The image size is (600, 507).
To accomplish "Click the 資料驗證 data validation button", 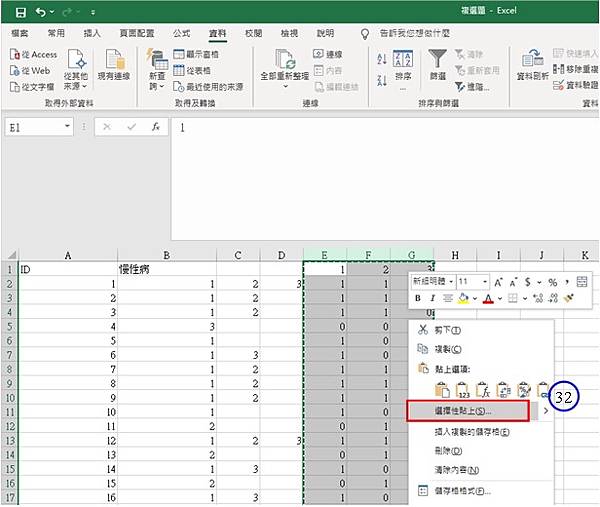I will coord(575,85).
